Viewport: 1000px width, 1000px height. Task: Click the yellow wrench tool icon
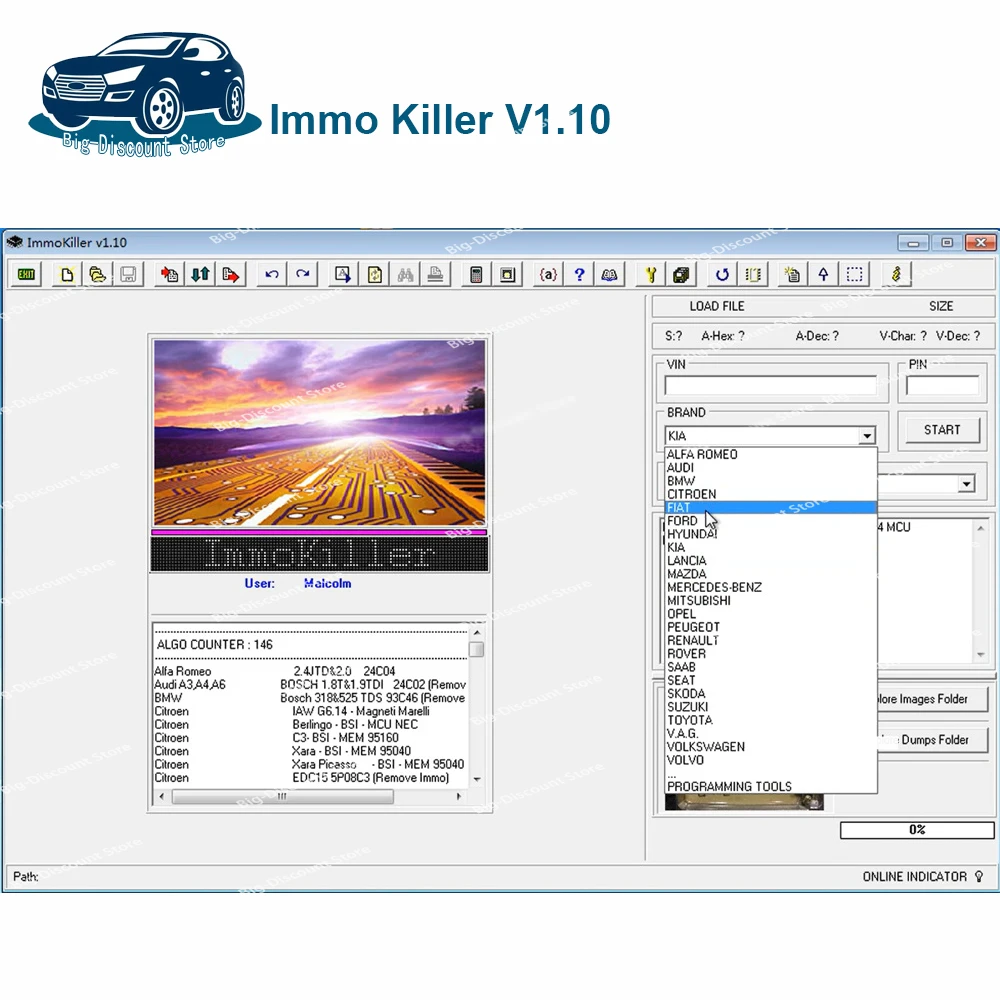[651, 275]
